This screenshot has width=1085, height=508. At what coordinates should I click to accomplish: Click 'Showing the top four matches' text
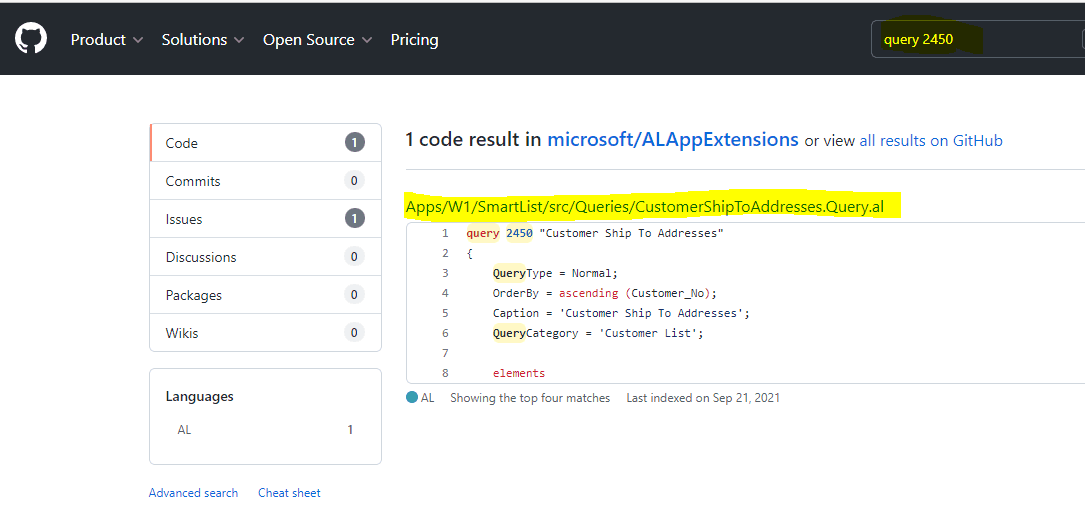coord(530,398)
